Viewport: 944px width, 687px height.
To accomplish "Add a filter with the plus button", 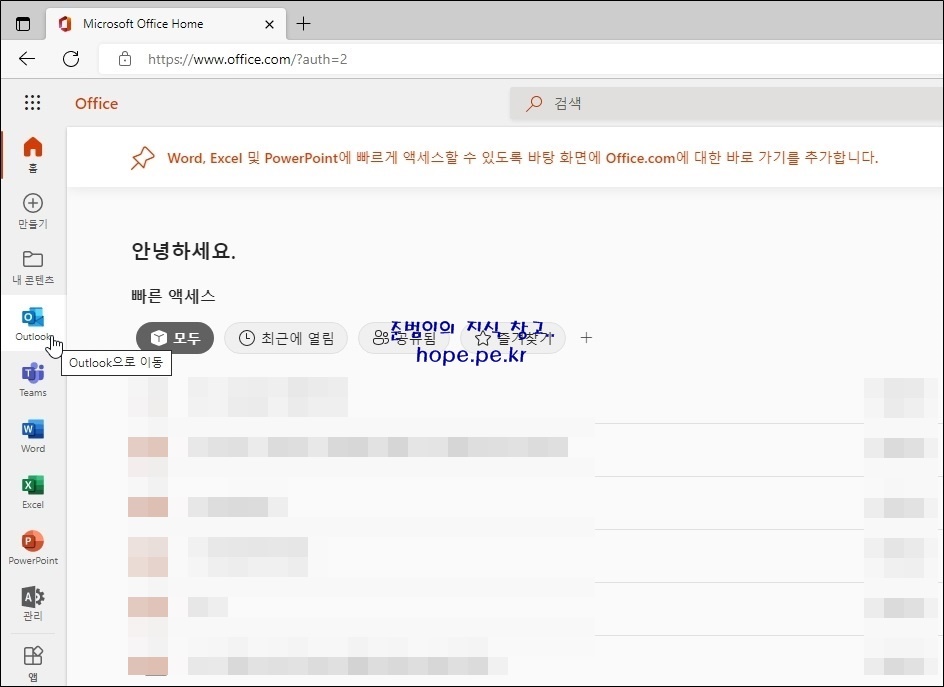I will tap(586, 338).
